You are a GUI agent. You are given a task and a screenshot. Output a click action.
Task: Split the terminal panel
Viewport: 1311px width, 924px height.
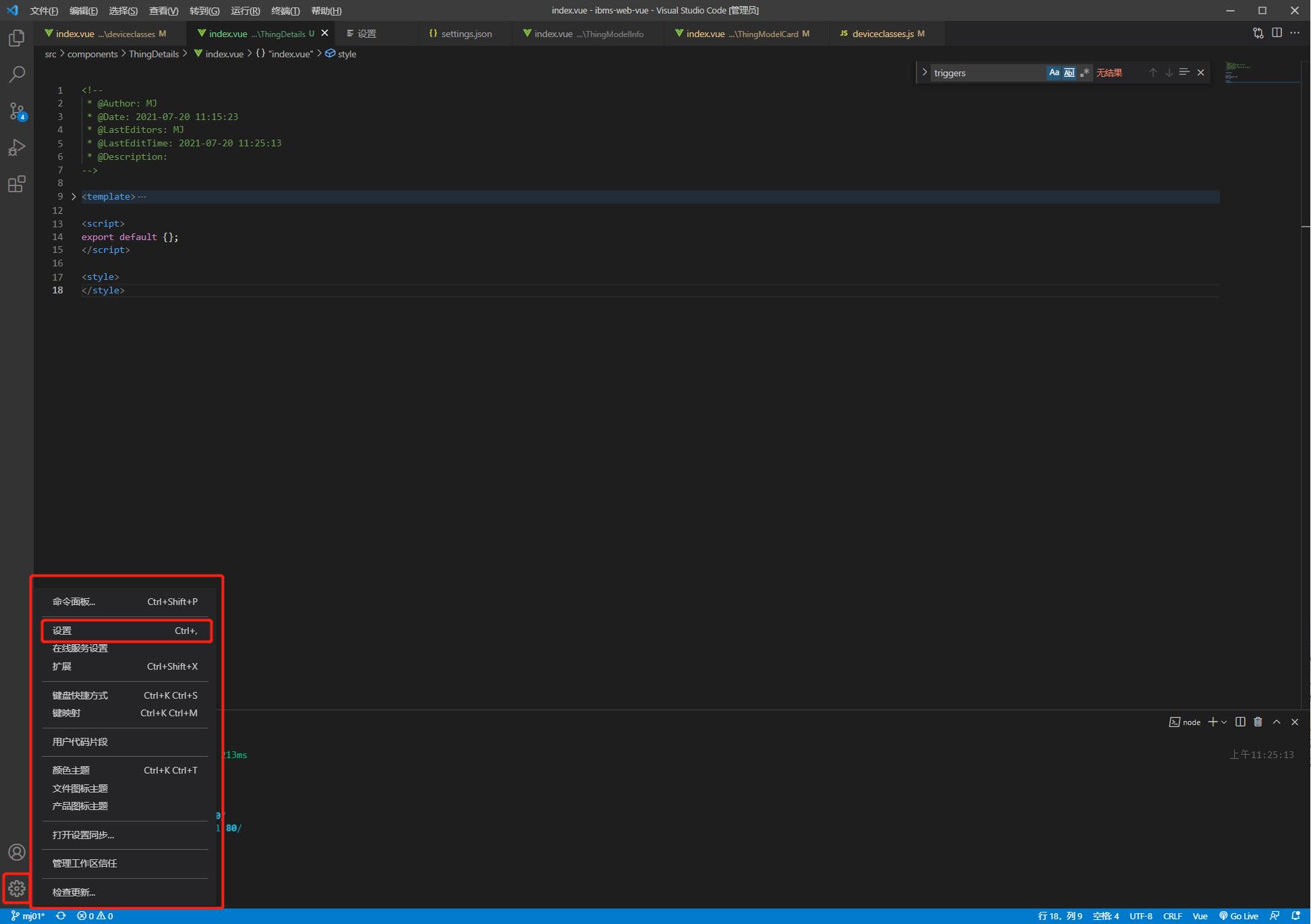[x=1240, y=722]
